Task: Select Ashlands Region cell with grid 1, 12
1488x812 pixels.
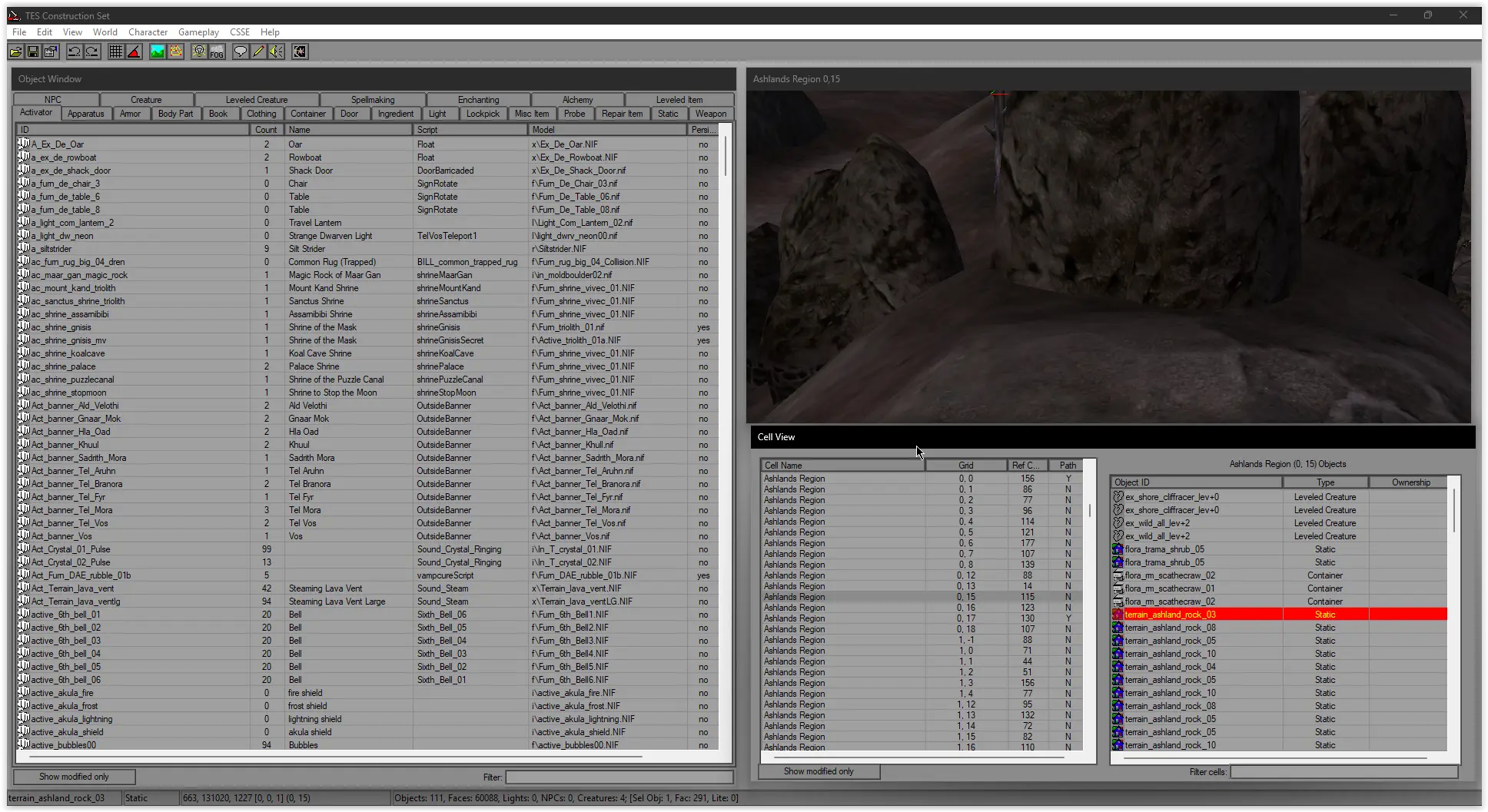Action: [922, 704]
